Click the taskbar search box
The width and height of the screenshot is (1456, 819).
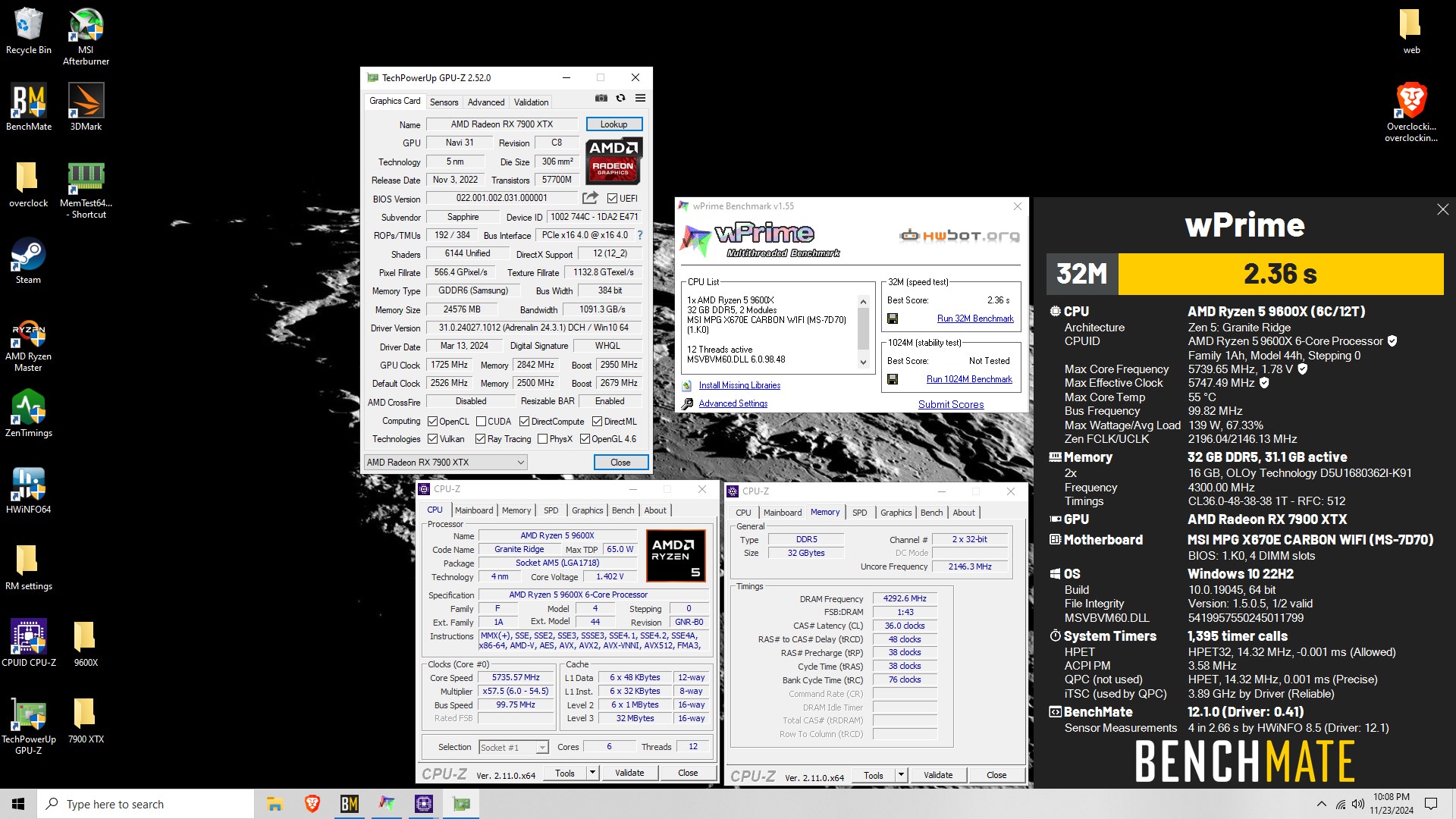146,804
